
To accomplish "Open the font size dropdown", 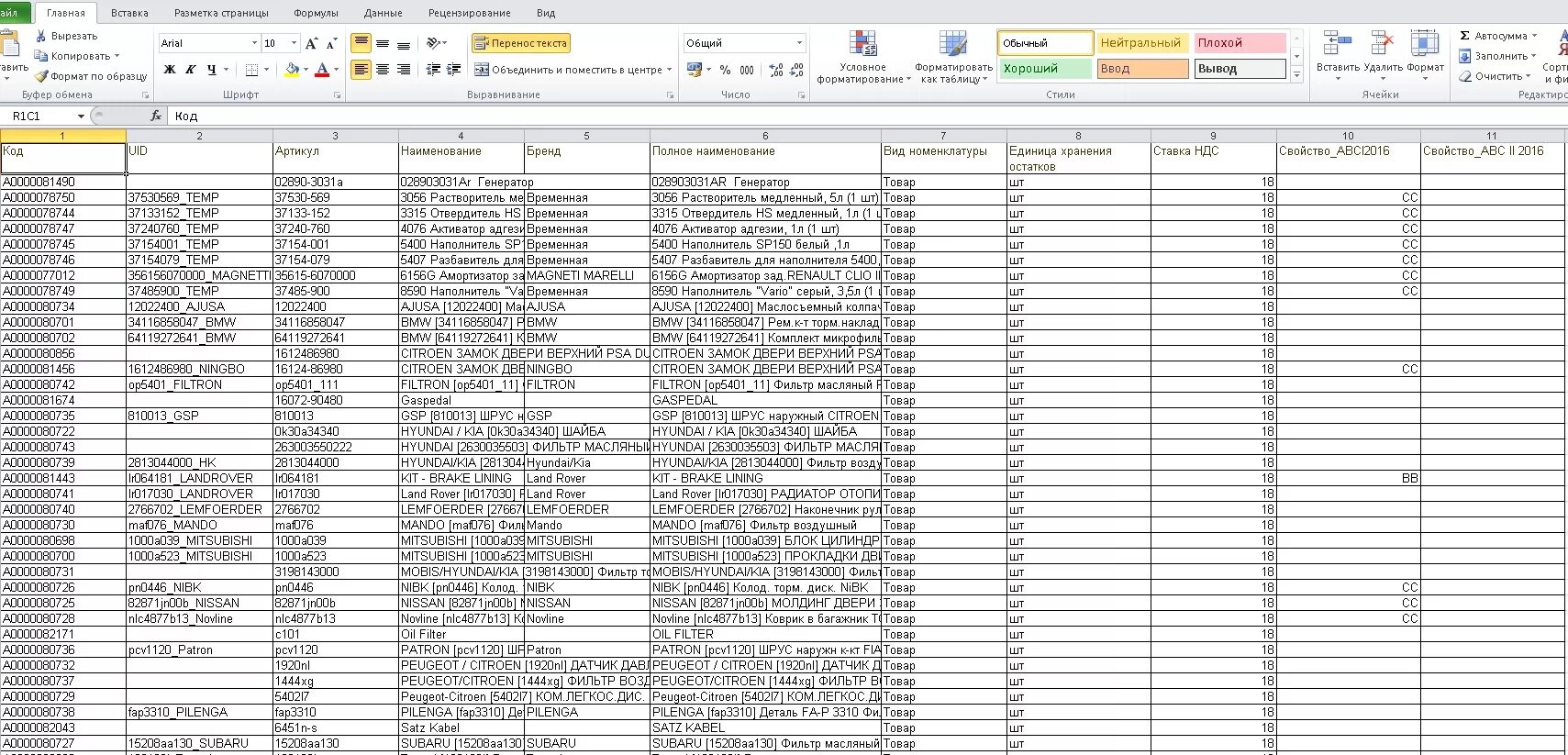I will pyautogui.click(x=294, y=43).
